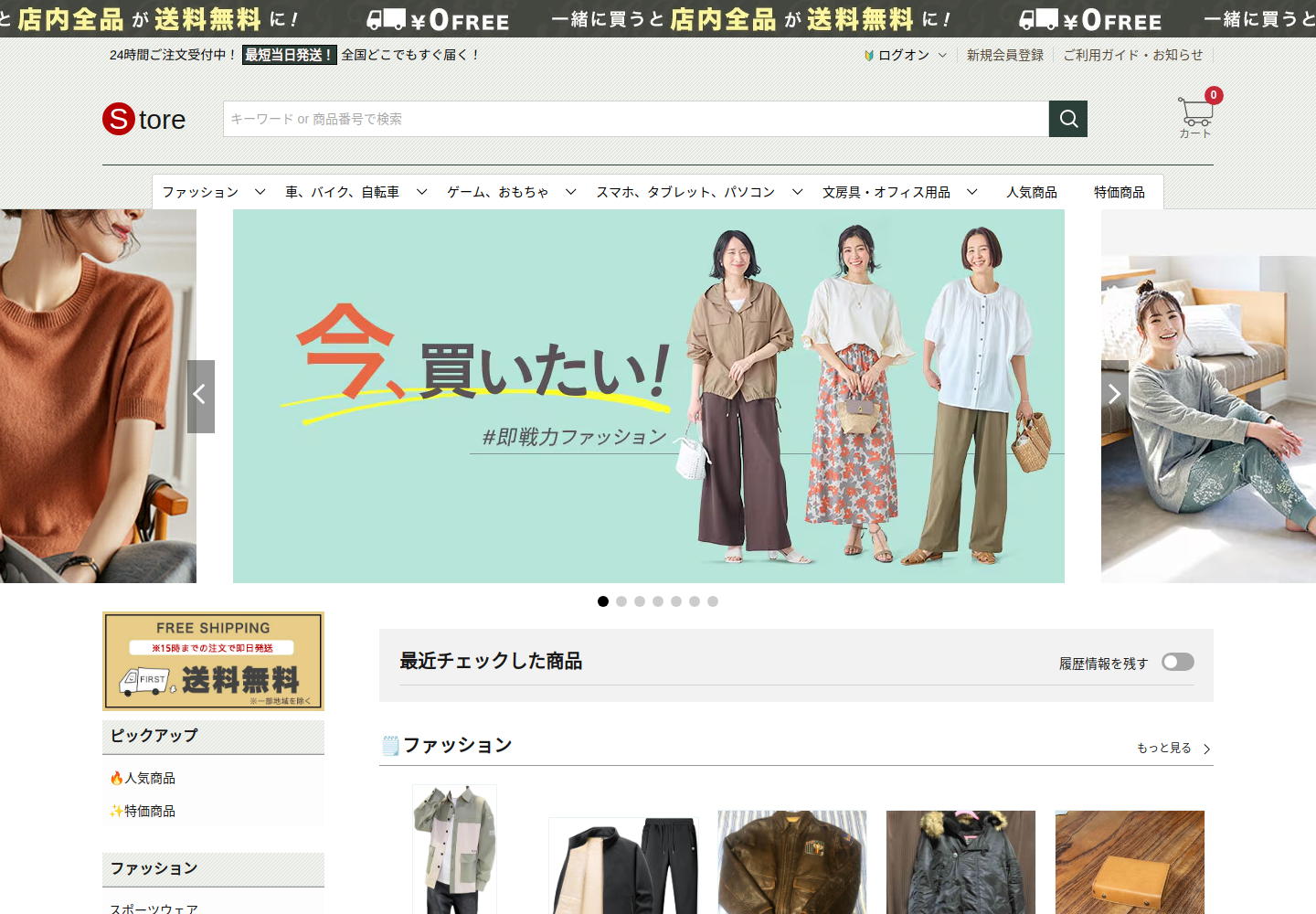Open the tan leather wallet product thumbnail

tap(1130, 862)
